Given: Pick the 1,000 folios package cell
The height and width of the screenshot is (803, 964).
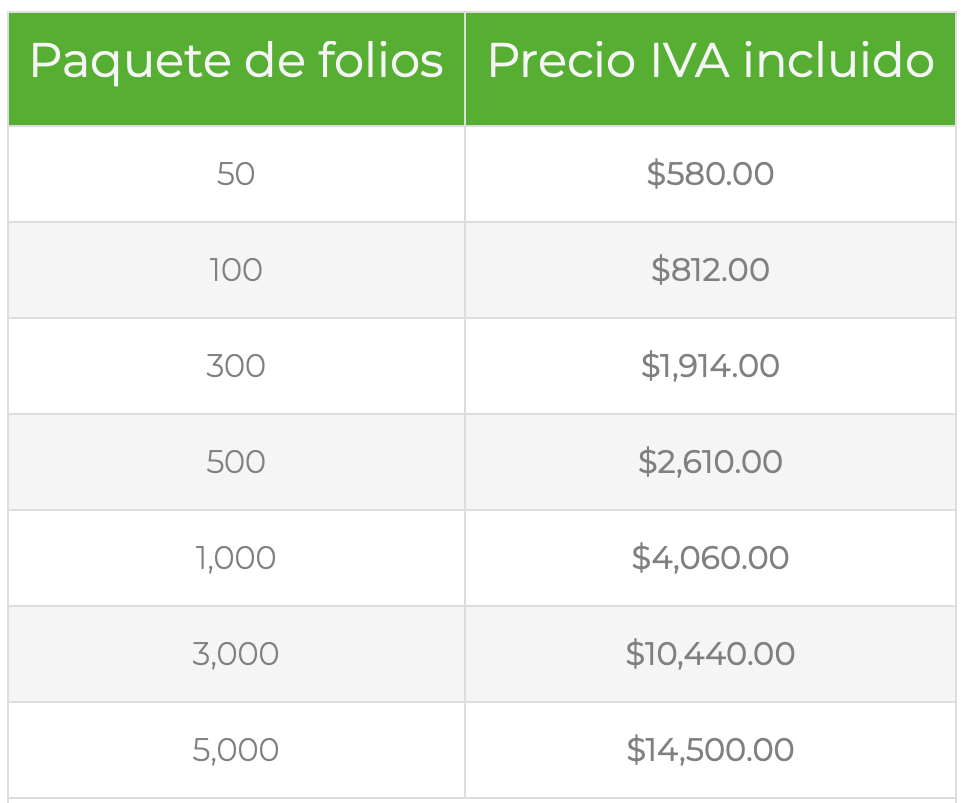Looking at the screenshot, I should tap(236, 558).
